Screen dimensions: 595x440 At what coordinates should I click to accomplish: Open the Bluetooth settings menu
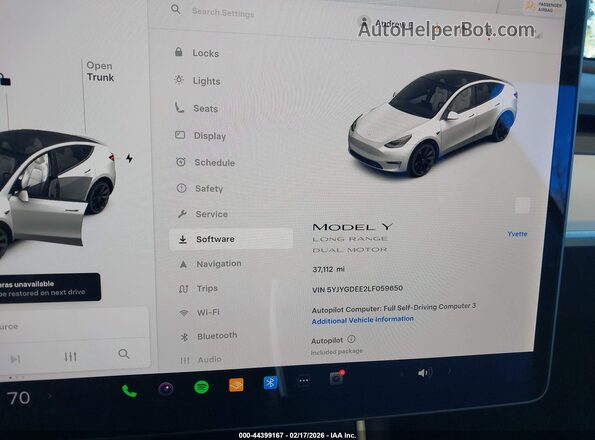209,336
